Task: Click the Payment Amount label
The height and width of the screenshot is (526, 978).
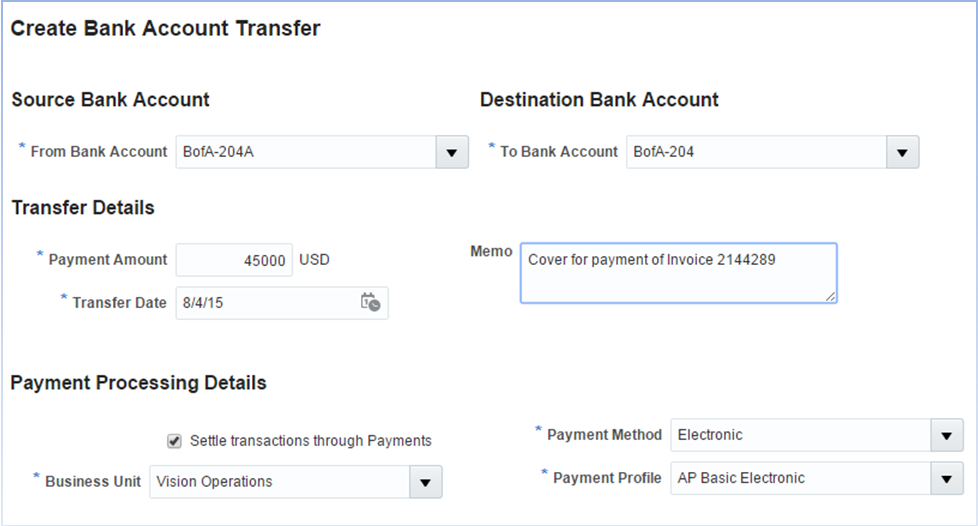Action: pos(108,260)
